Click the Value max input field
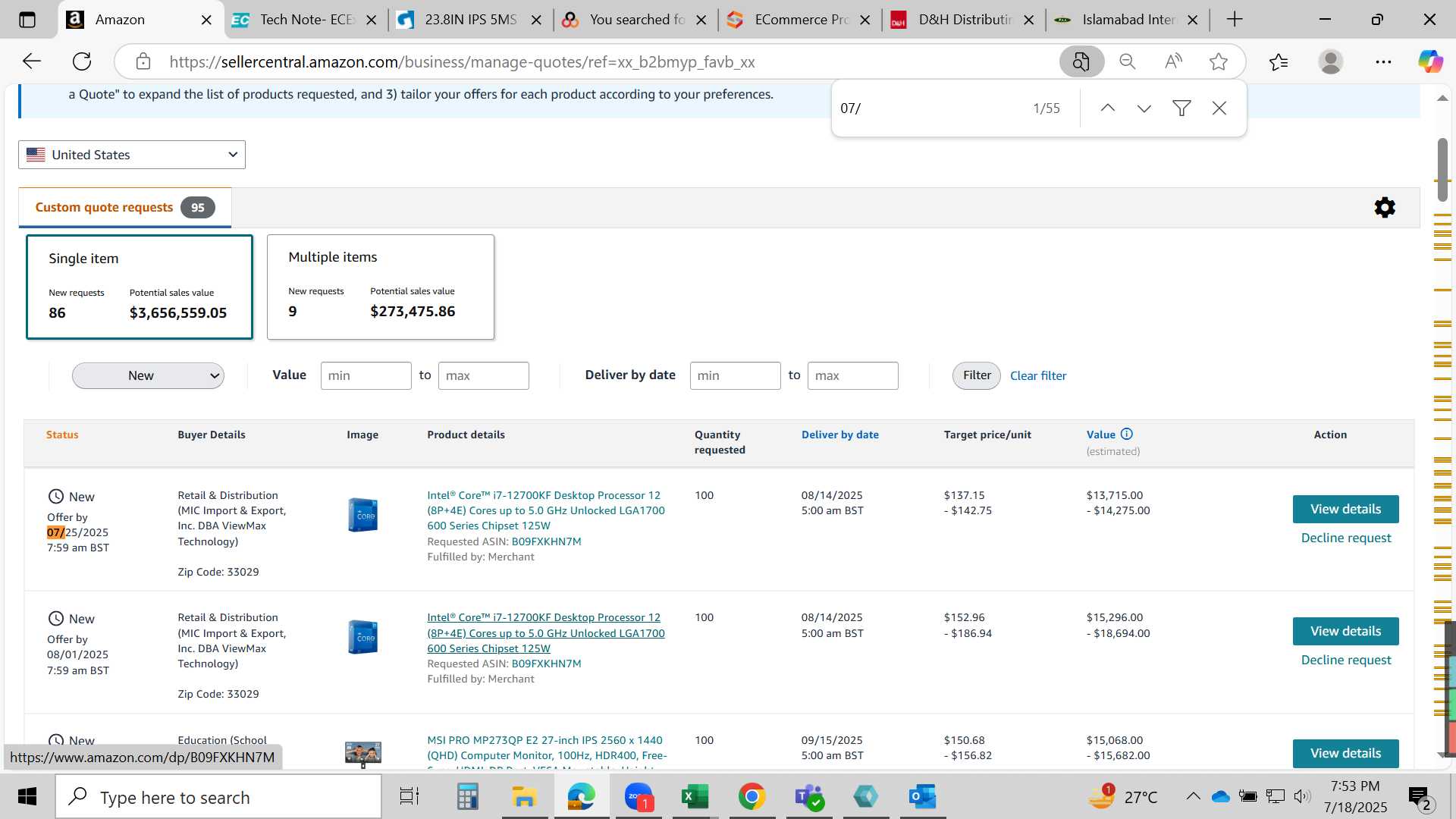The width and height of the screenshot is (1456, 819). point(483,375)
